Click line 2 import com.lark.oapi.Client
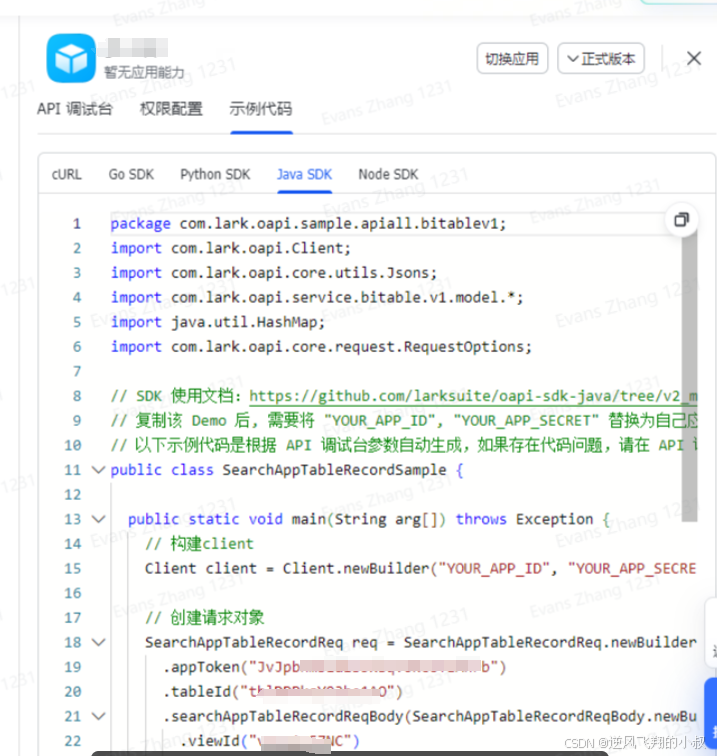 pyautogui.click(x=230, y=248)
